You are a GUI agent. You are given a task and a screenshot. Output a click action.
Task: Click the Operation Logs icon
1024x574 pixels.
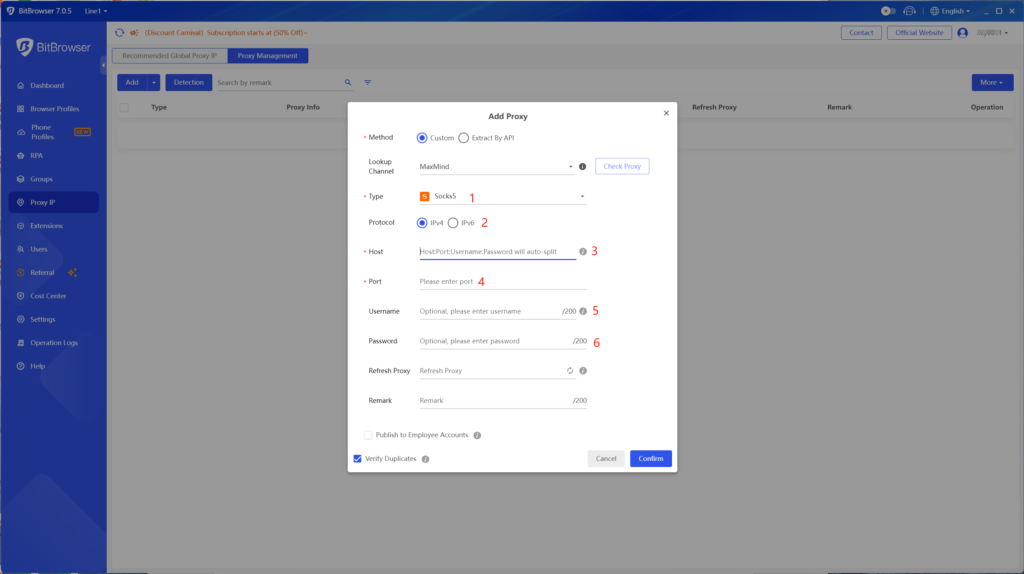21,343
